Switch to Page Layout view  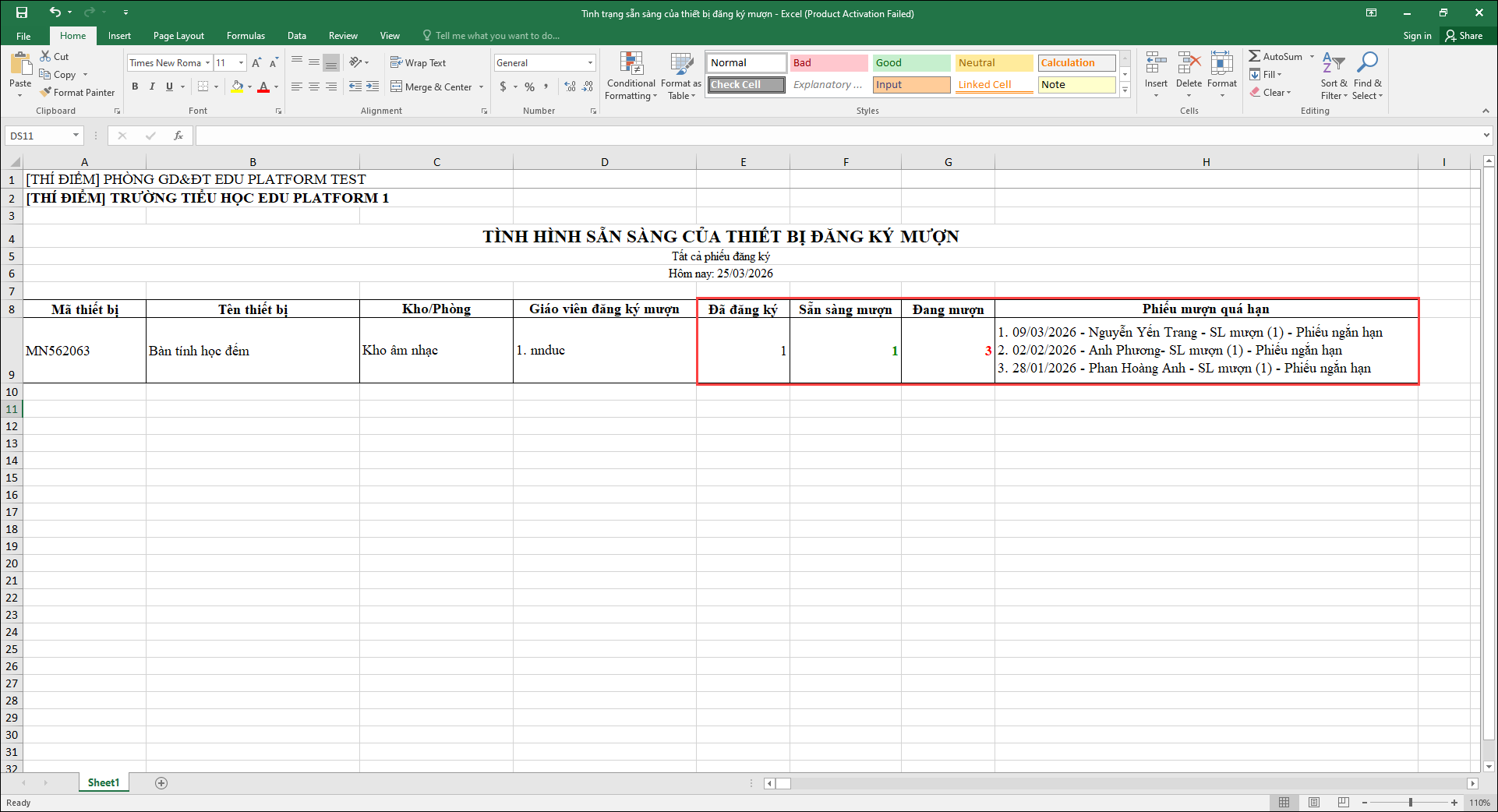(x=1314, y=803)
